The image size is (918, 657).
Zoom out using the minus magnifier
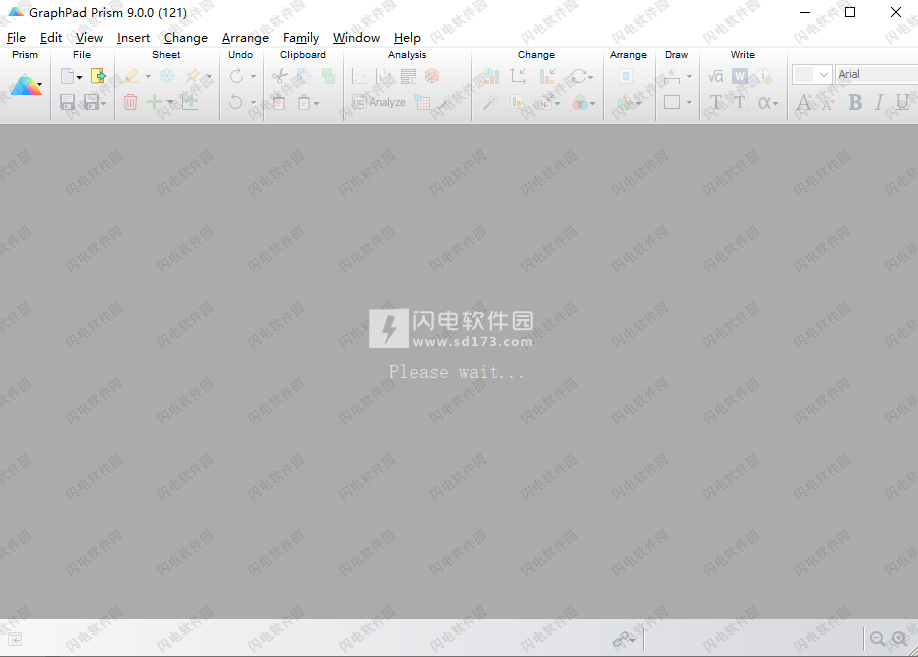(x=877, y=639)
